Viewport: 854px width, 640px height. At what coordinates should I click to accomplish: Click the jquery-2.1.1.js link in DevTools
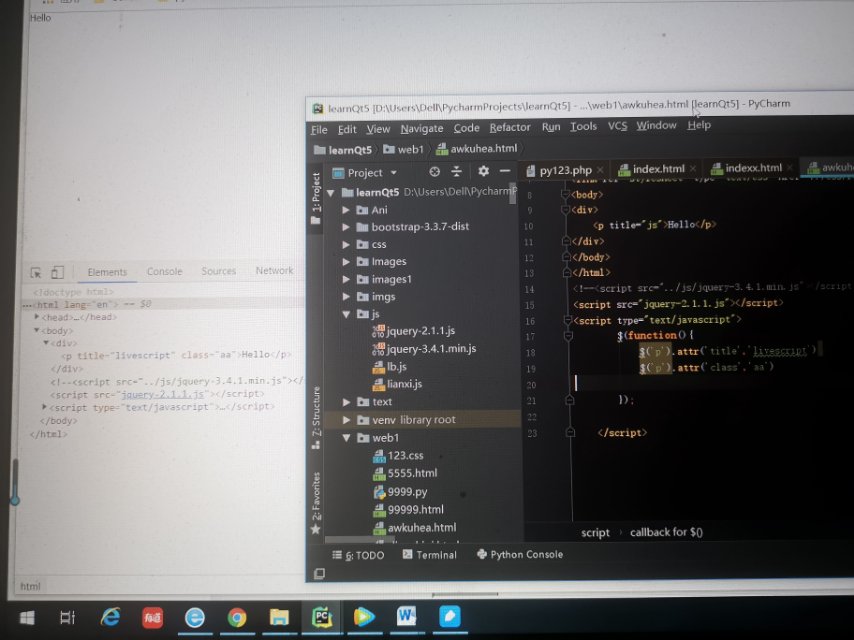click(163, 394)
